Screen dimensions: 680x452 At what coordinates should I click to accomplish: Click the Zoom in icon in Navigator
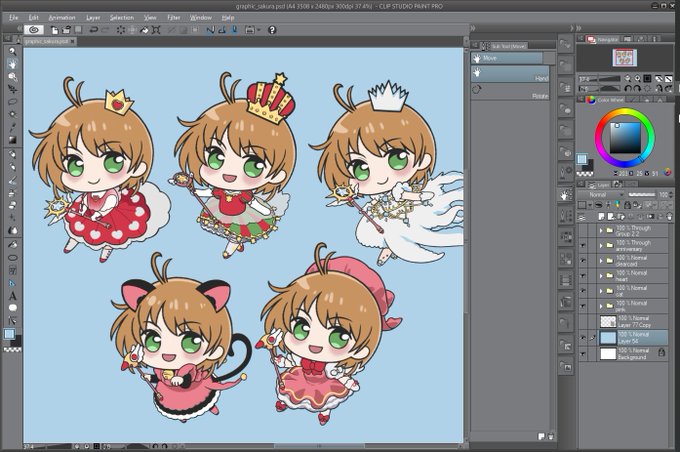[x=637, y=79]
